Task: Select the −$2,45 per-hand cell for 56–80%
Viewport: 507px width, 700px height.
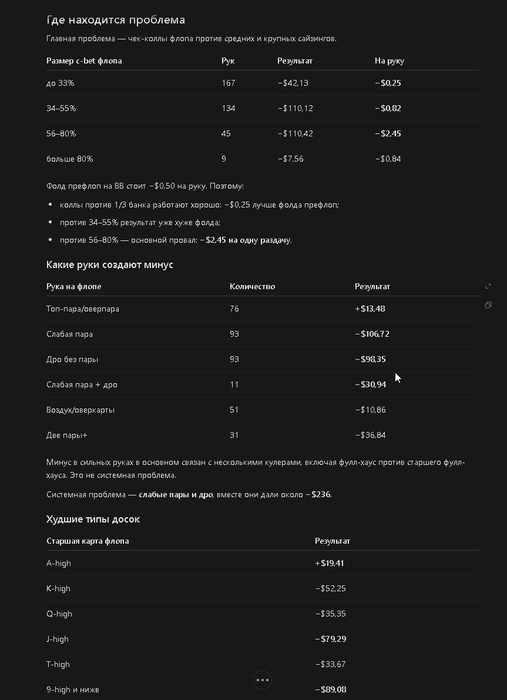Action: [387, 133]
